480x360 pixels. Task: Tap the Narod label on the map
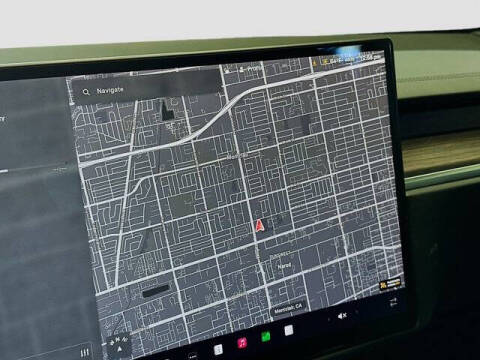pos(284,266)
